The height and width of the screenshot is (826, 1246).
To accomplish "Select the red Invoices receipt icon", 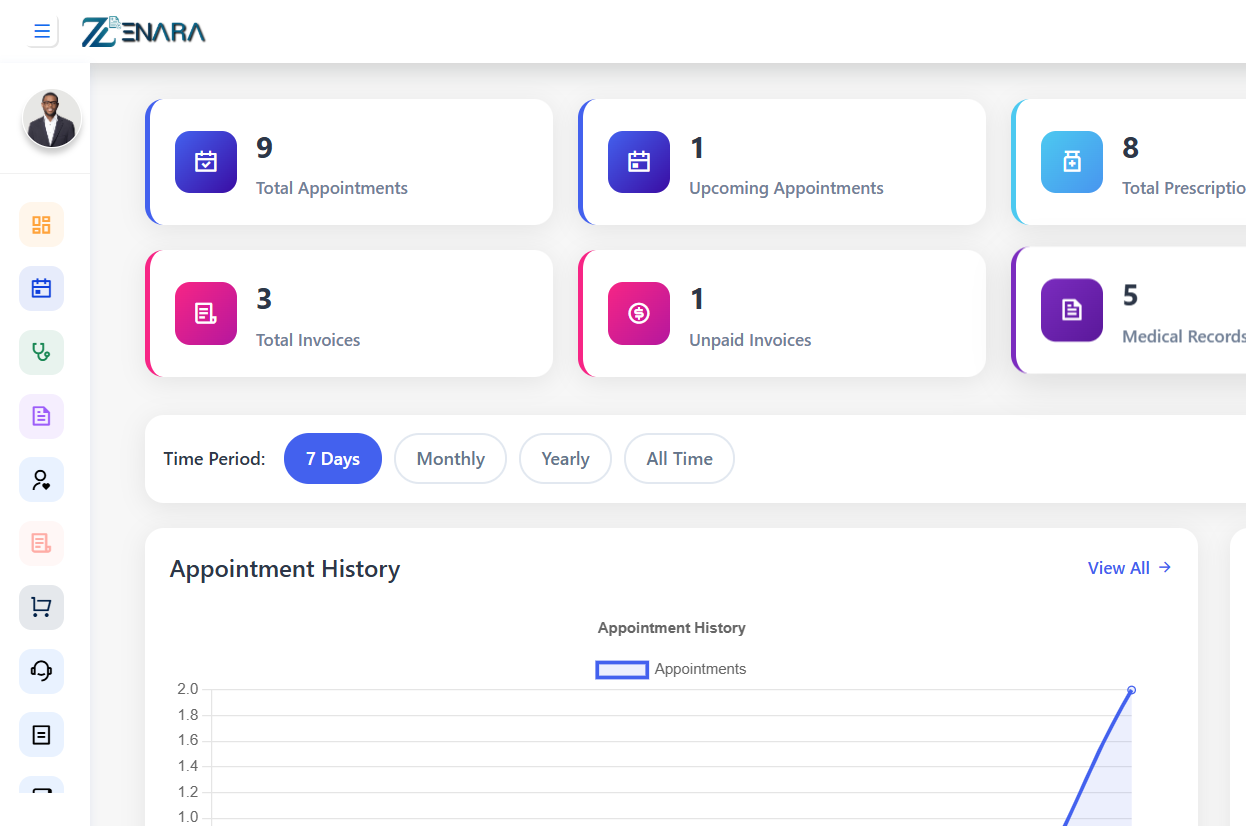I will click(41, 543).
